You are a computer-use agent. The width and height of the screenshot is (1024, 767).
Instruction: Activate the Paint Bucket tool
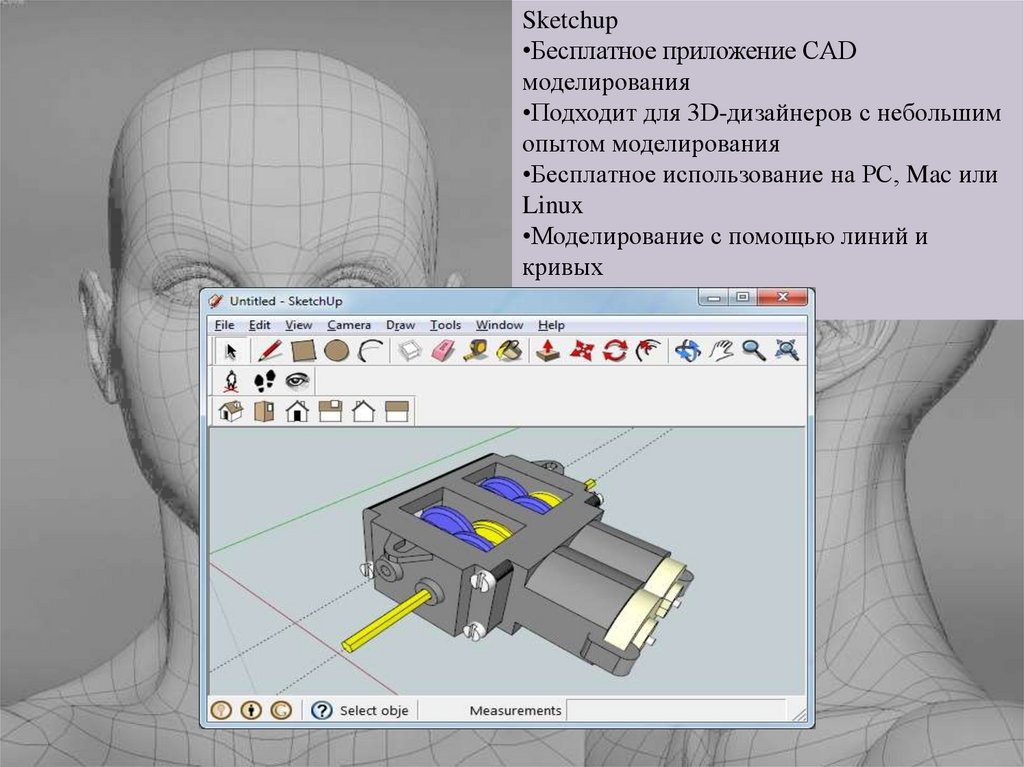point(510,351)
